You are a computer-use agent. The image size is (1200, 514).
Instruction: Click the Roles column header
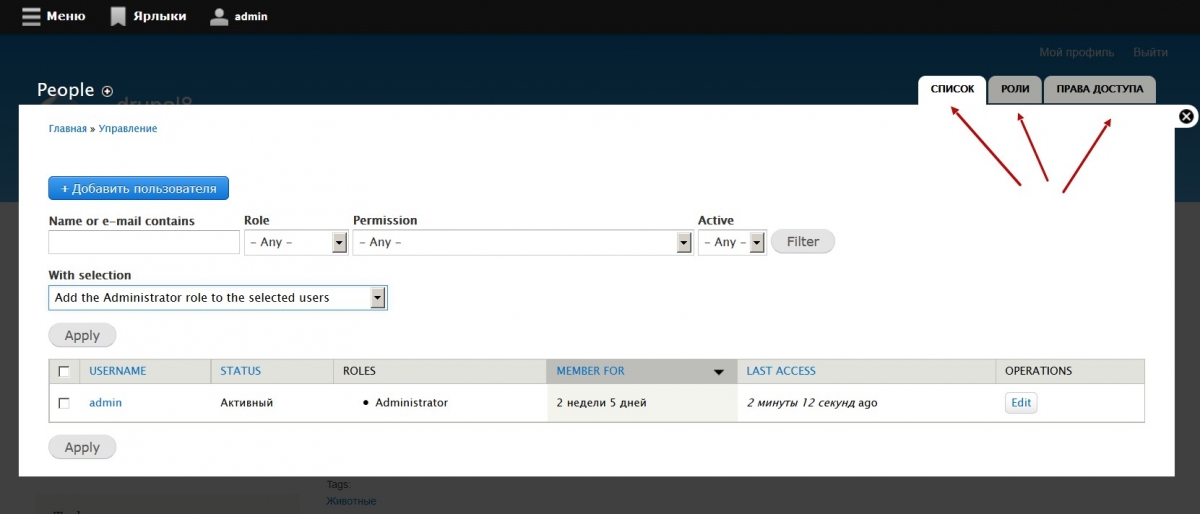click(x=359, y=371)
